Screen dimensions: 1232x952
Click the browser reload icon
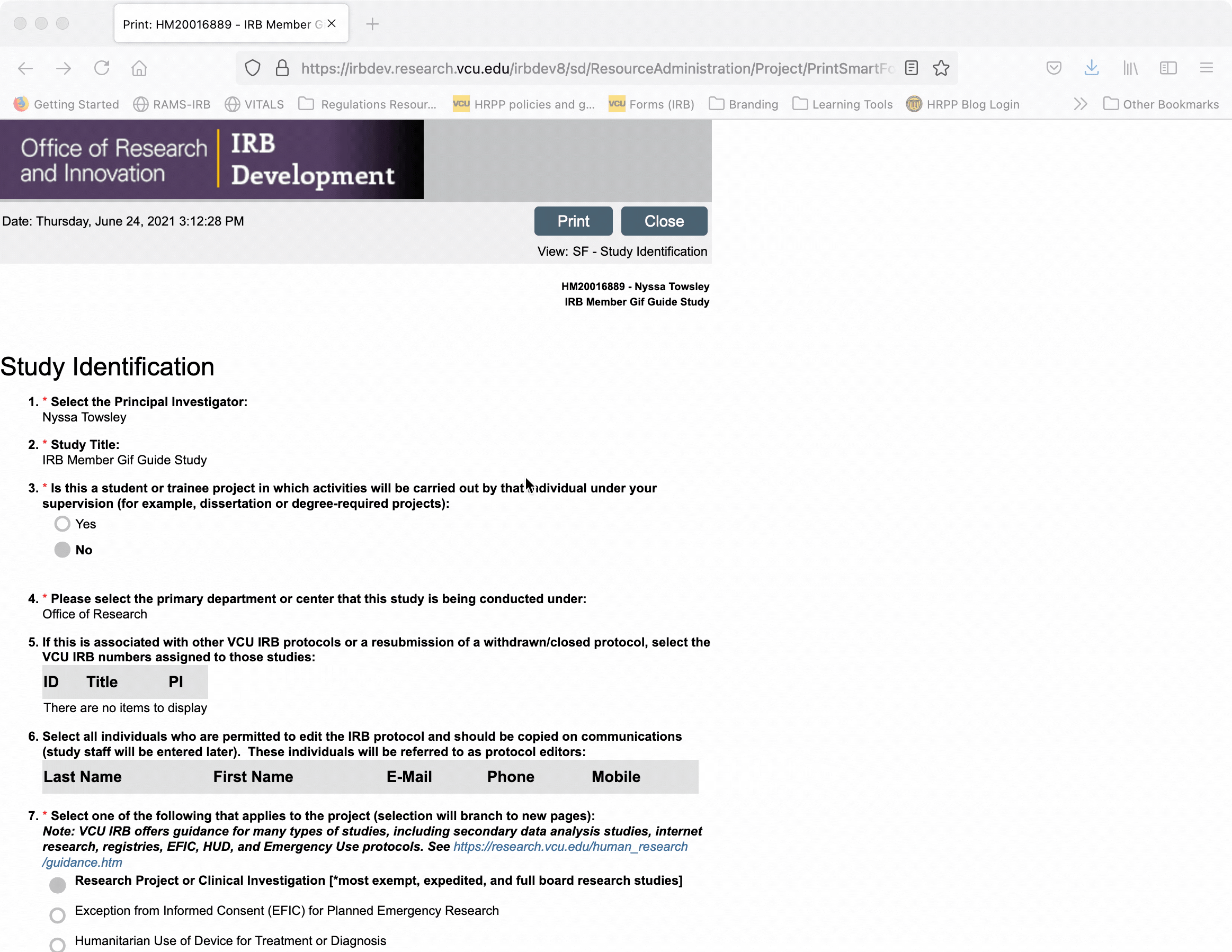click(x=102, y=68)
